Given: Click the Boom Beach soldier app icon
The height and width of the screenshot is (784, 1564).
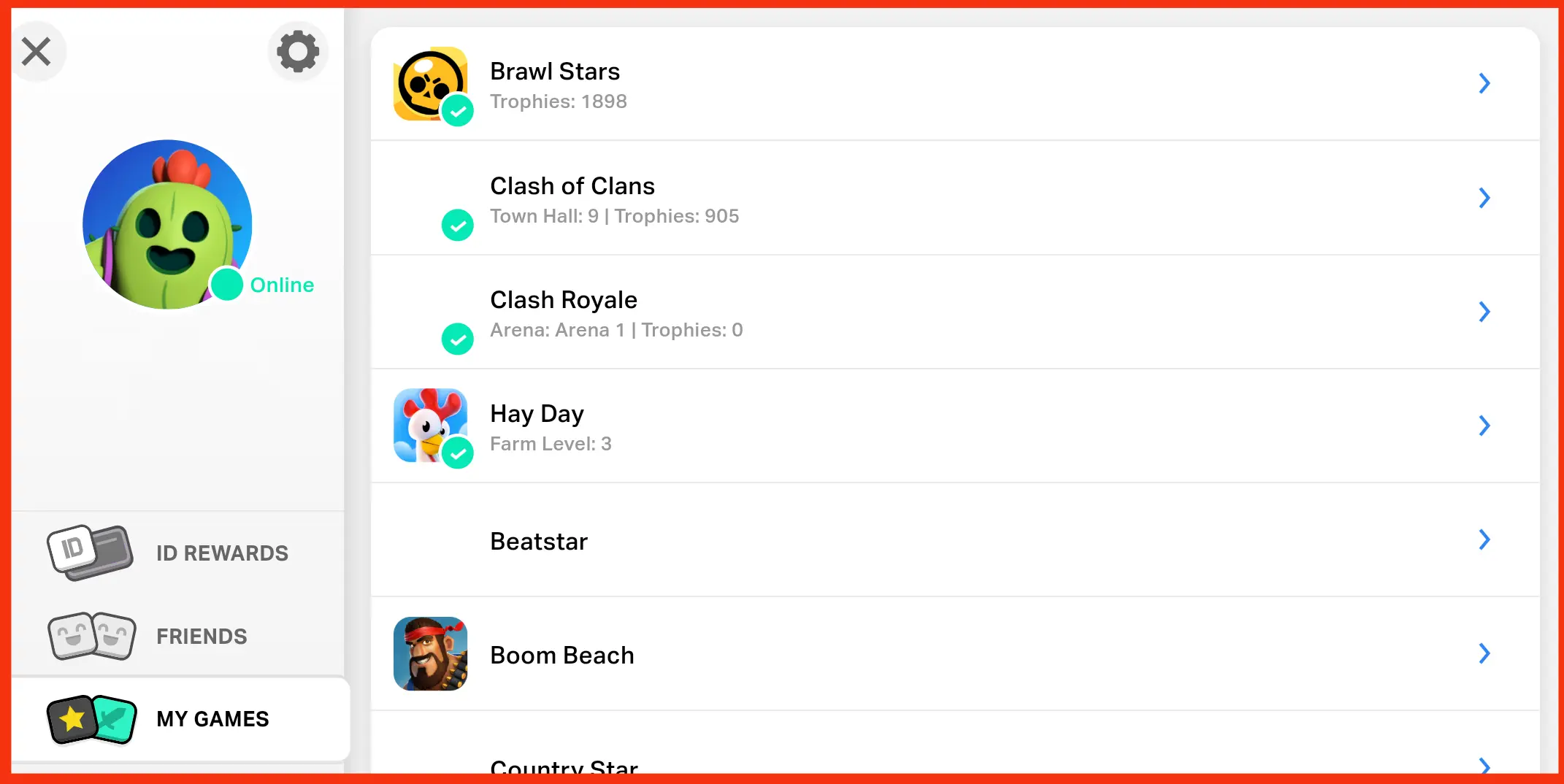Looking at the screenshot, I should (x=430, y=654).
